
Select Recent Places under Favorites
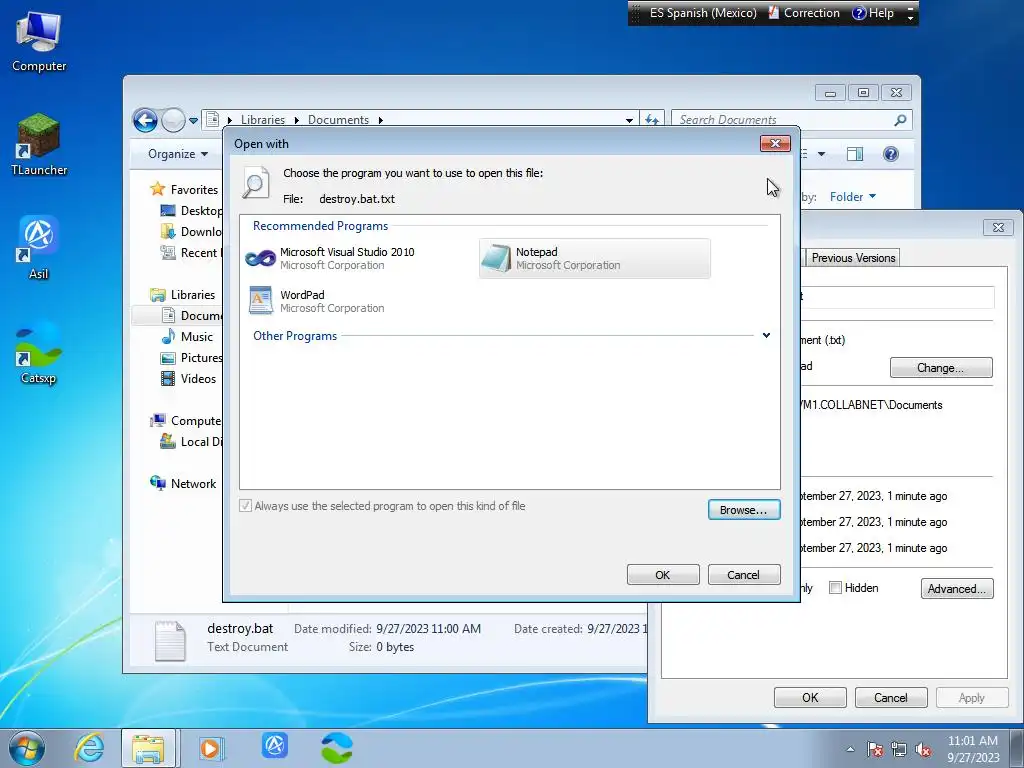pyautogui.click(x=191, y=252)
